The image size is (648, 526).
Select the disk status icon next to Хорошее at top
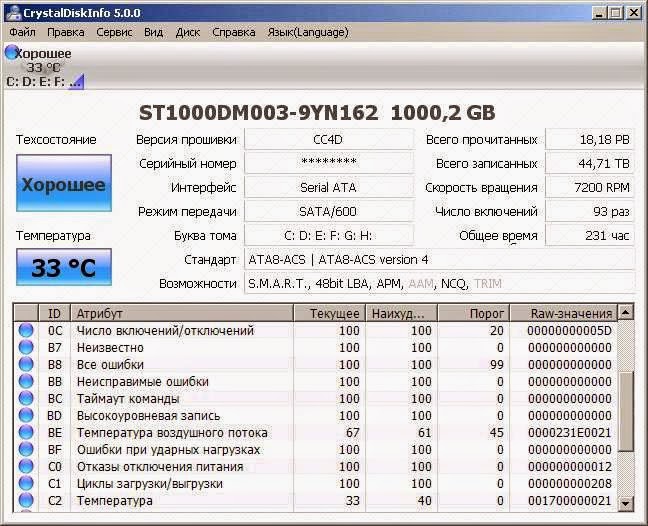(x=11, y=52)
